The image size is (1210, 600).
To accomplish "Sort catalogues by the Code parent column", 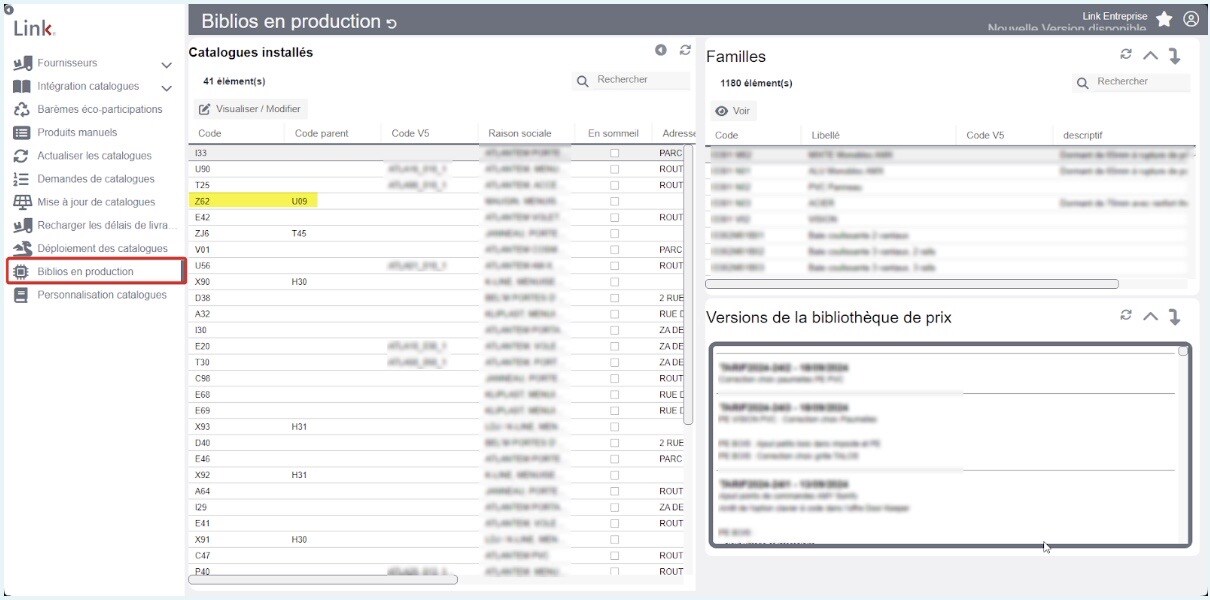I will point(321,133).
